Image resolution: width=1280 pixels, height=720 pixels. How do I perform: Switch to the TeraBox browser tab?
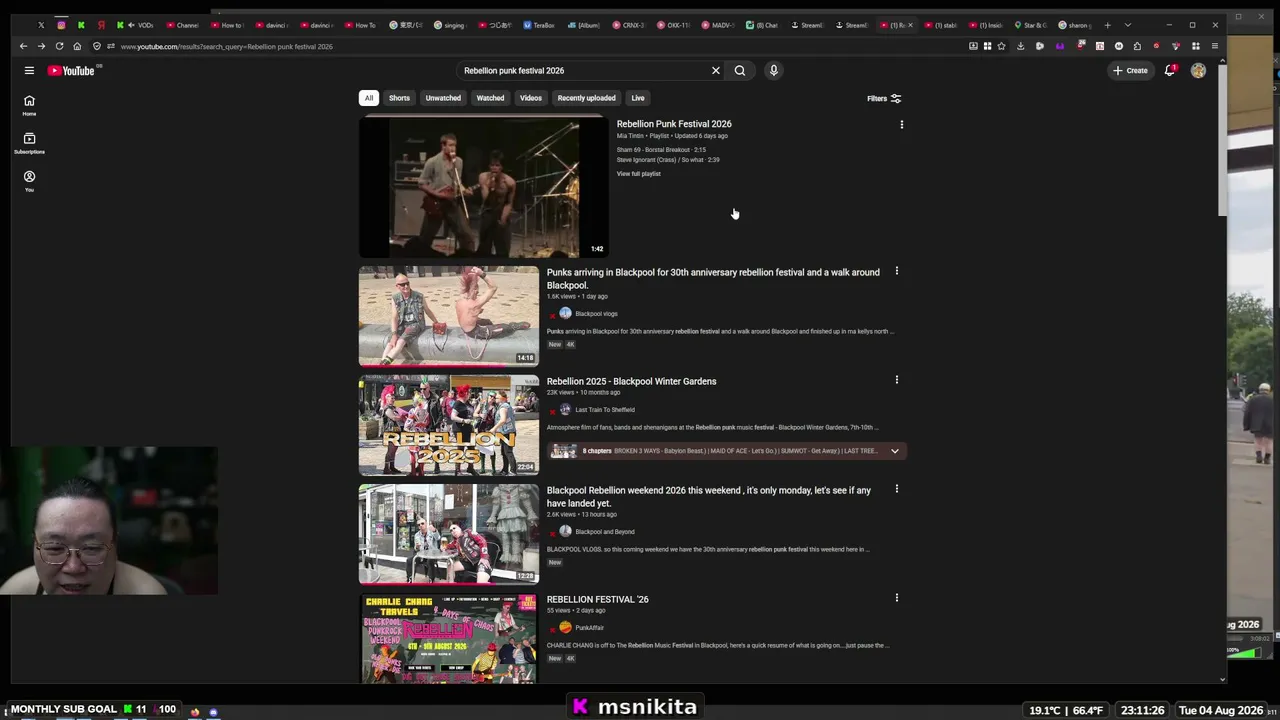tap(540, 25)
